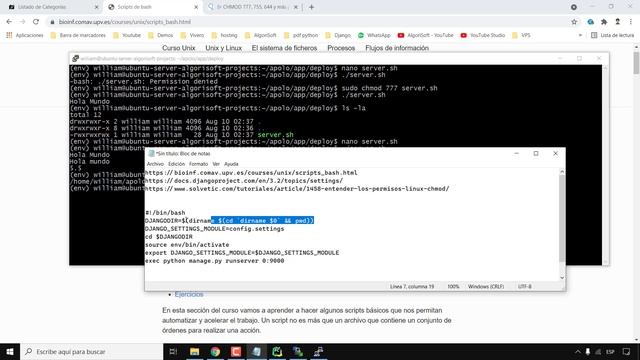Open the hosting bookmark folder

pos(224,35)
